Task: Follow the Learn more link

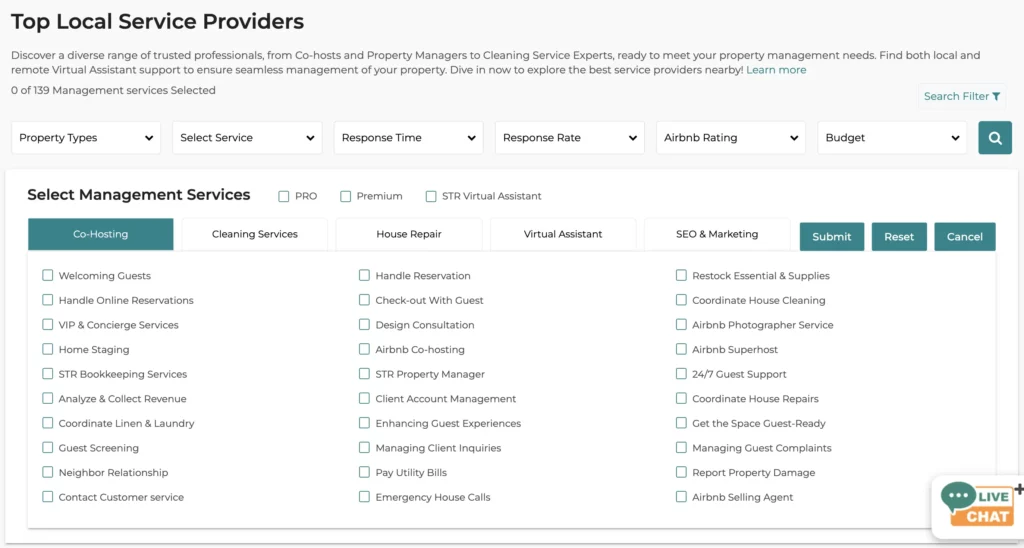Action: 776,70
